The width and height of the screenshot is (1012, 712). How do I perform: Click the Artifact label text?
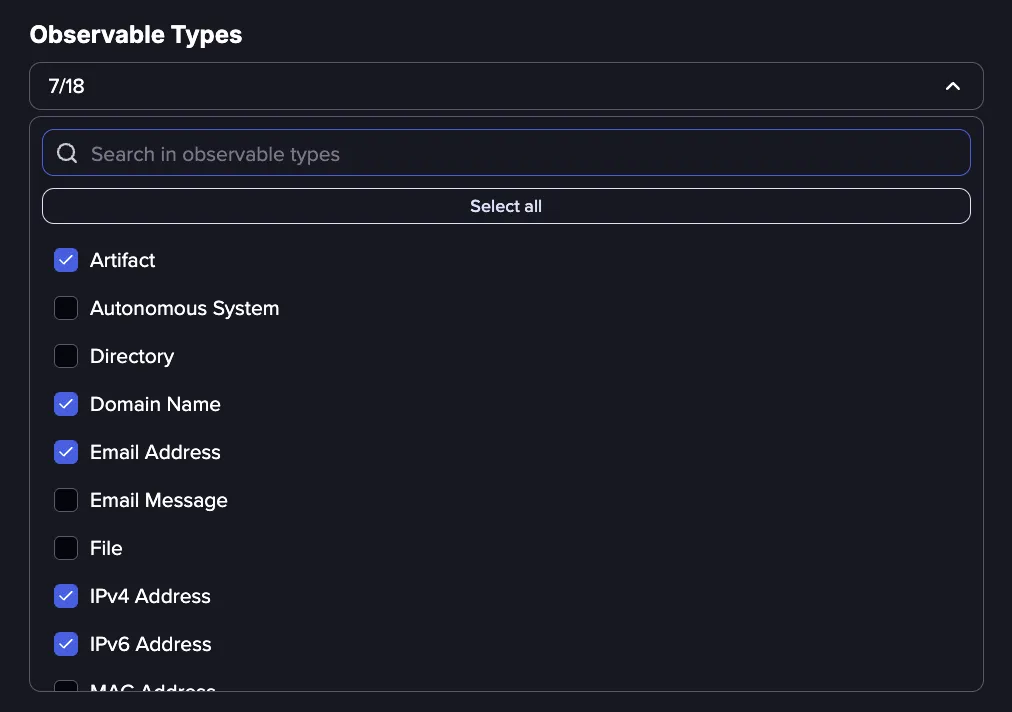(x=123, y=260)
